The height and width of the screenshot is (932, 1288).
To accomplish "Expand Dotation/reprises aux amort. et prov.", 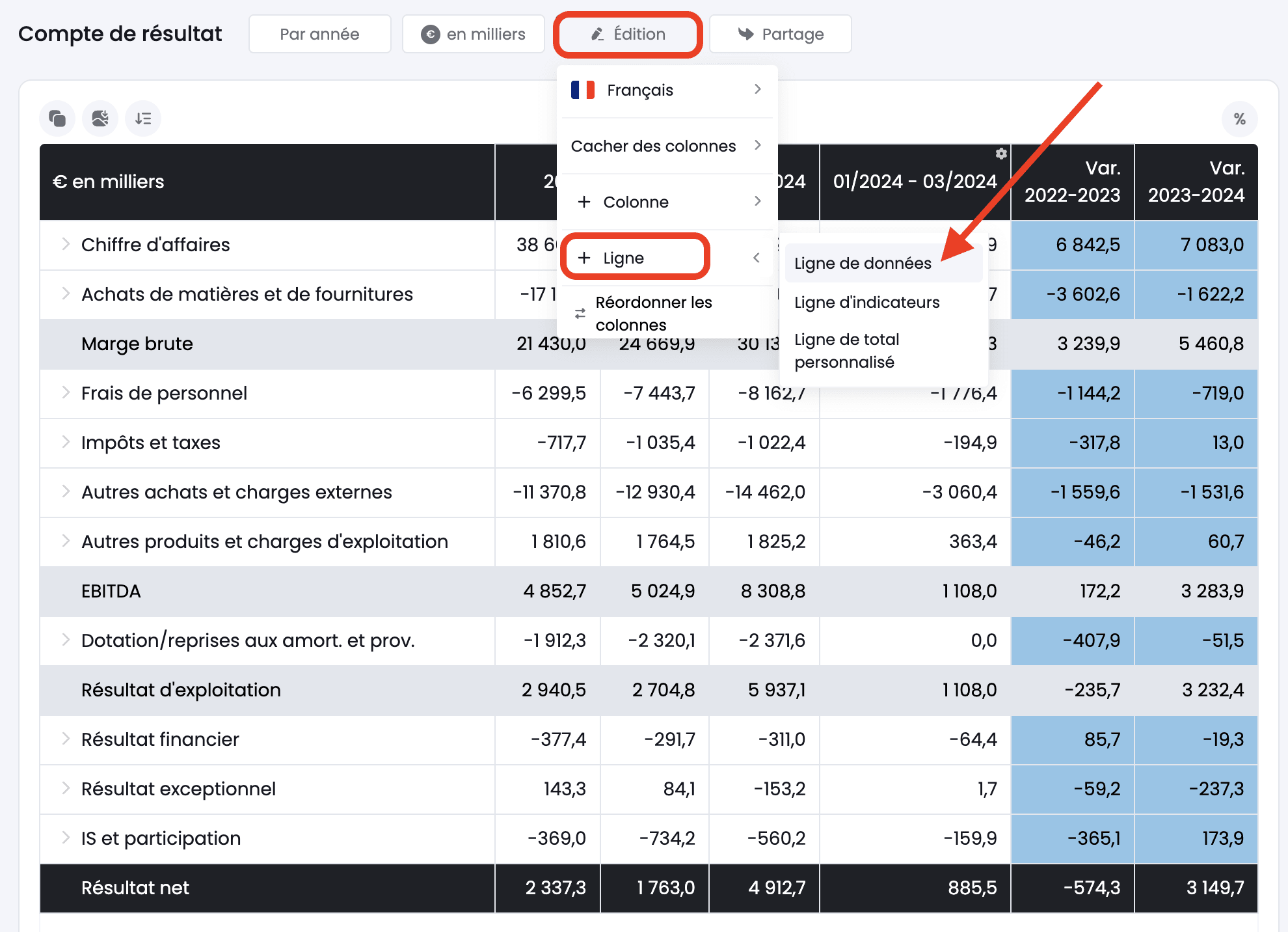I will tap(66, 640).
